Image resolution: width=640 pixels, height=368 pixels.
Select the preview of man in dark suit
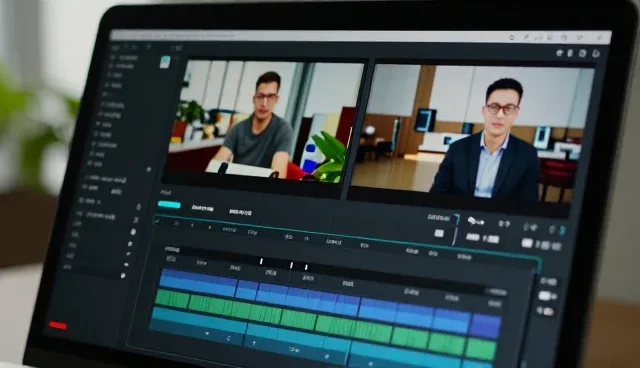click(471, 133)
